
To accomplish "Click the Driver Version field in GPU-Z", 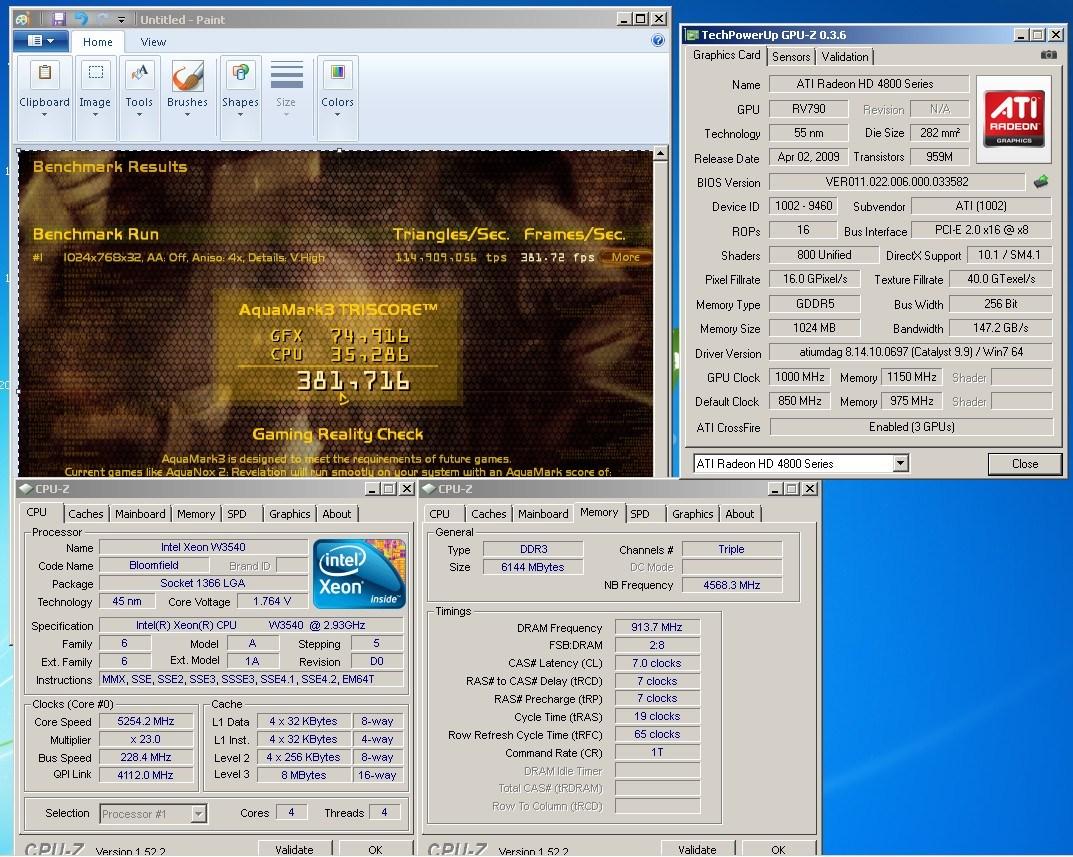I will coord(911,352).
